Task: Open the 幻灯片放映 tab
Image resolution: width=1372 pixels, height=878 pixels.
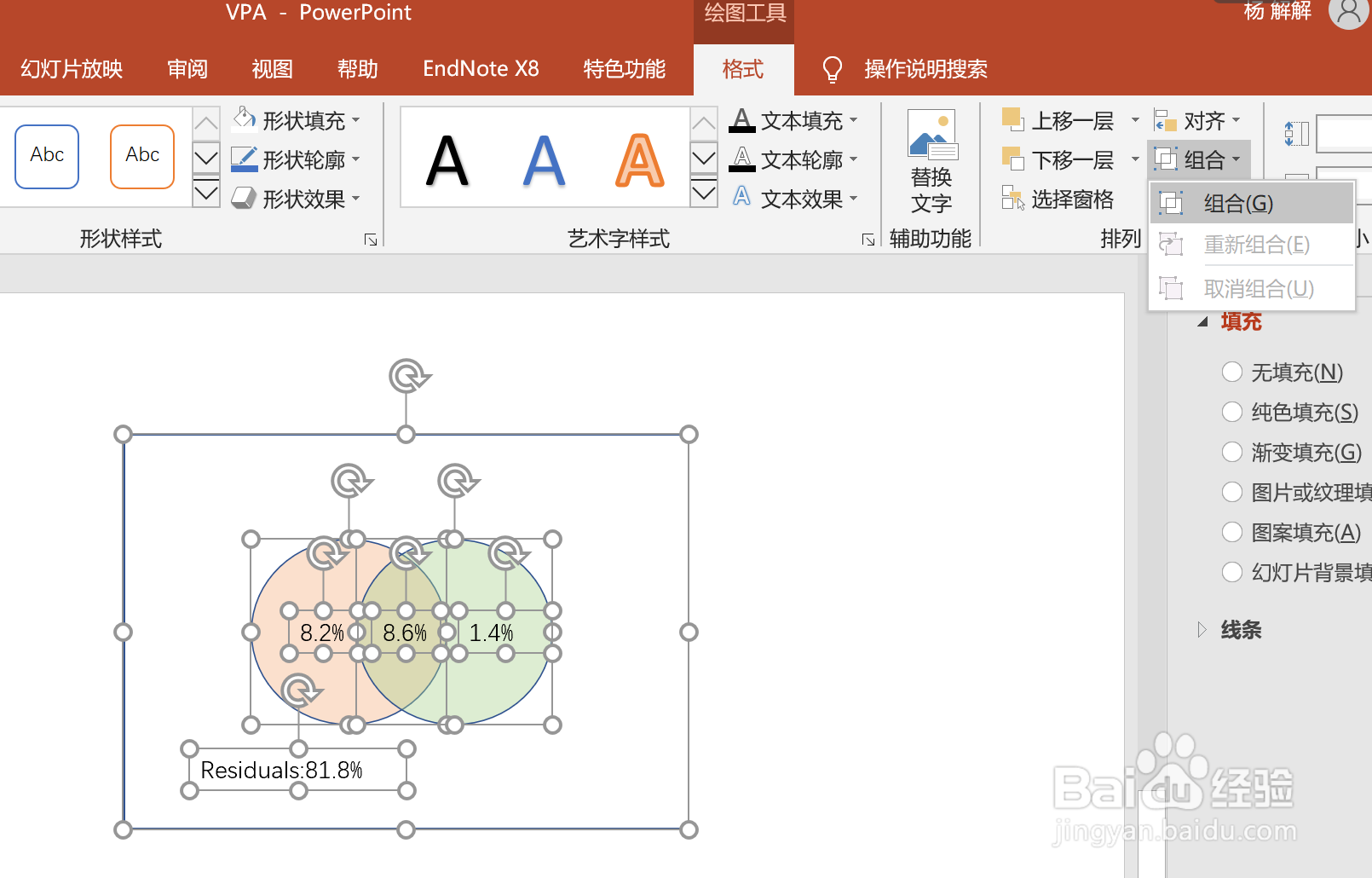Action: click(x=72, y=69)
